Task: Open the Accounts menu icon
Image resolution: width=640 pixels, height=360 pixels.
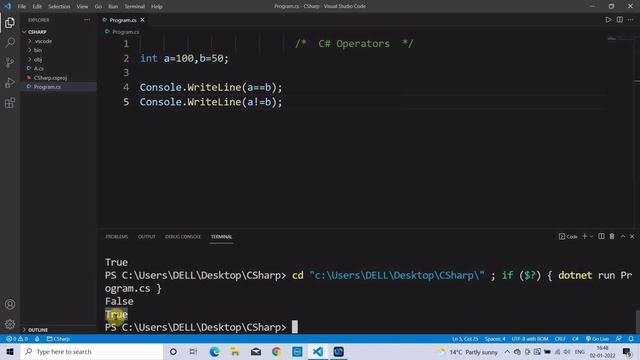Action: tap(10, 304)
